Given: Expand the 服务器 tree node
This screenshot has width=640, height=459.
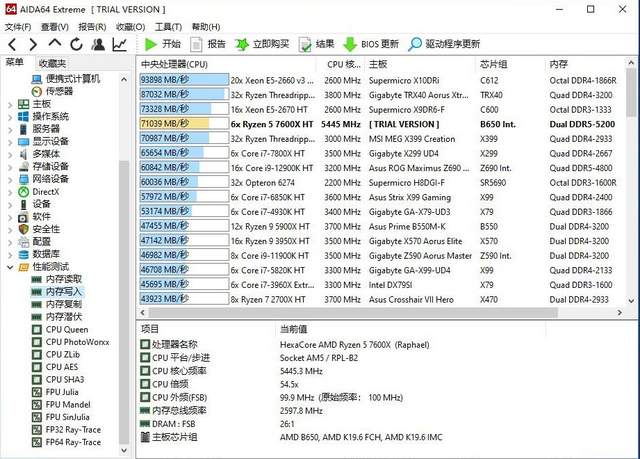Looking at the screenshot, I should click(10, 130).
